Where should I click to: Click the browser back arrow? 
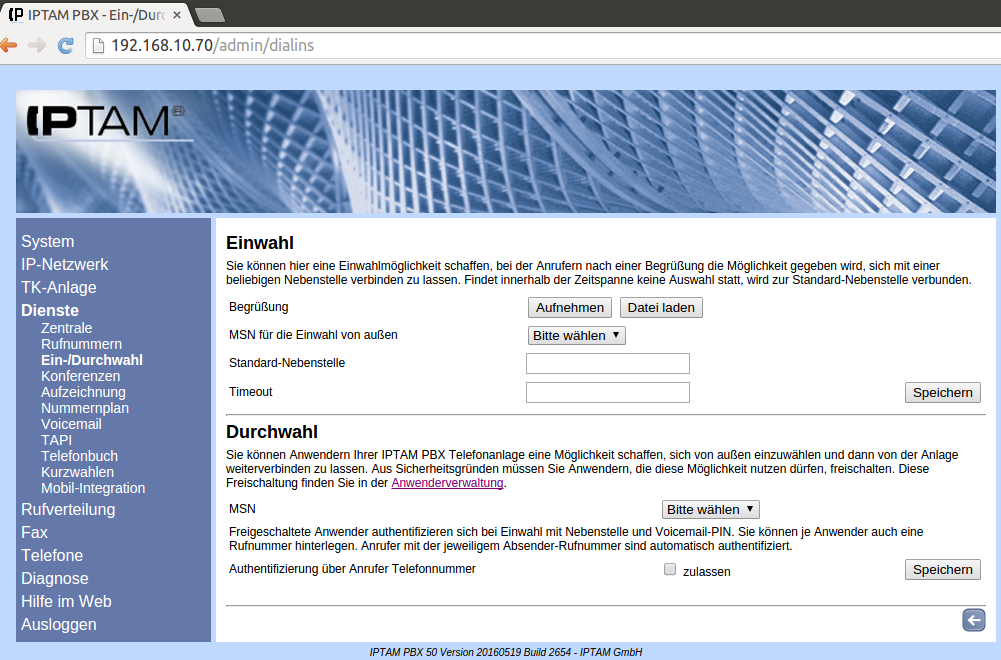tap(9, 45)
